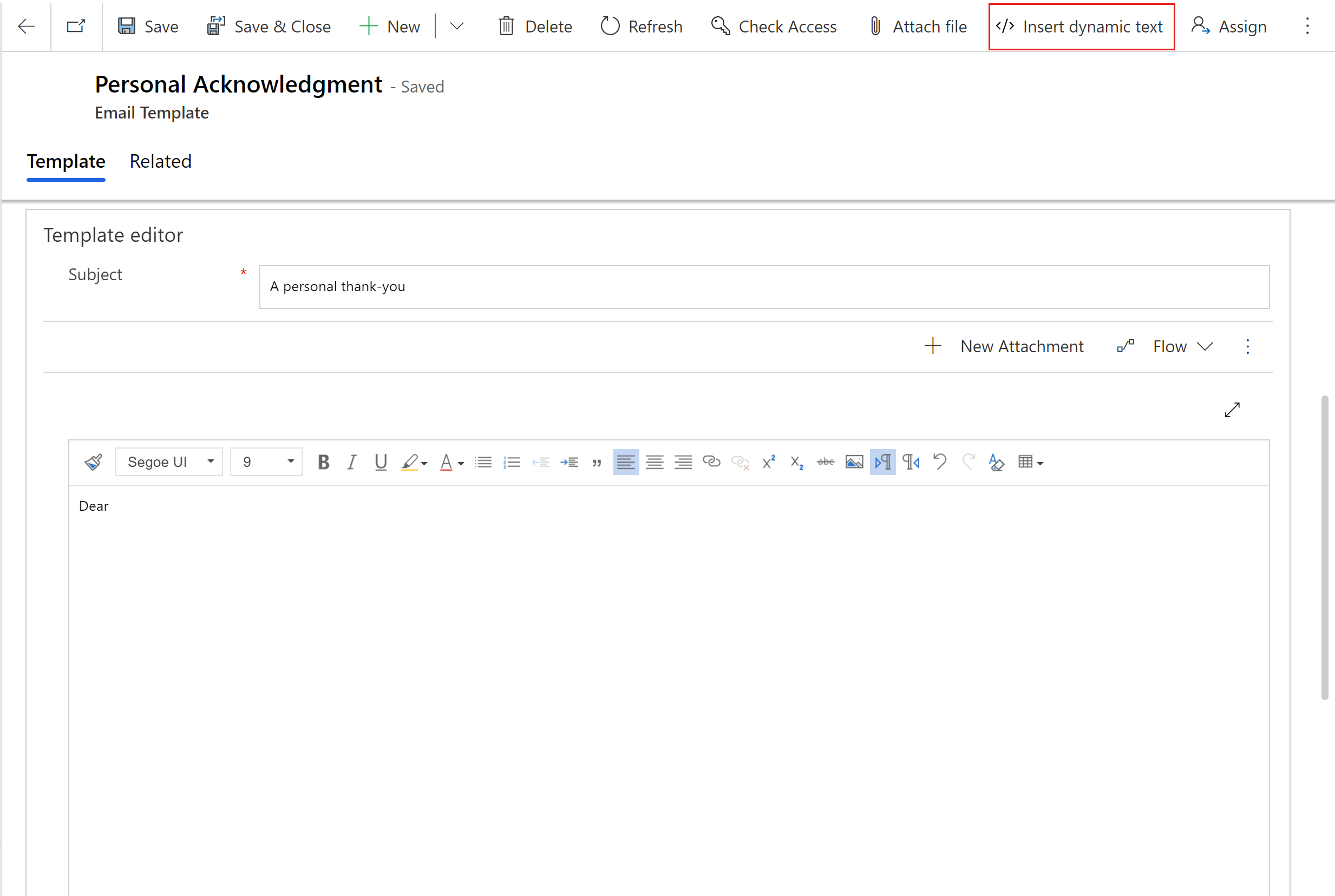Click the Subject input field
The height and width of the screenshot is (896, 1335).
(764, 286)
